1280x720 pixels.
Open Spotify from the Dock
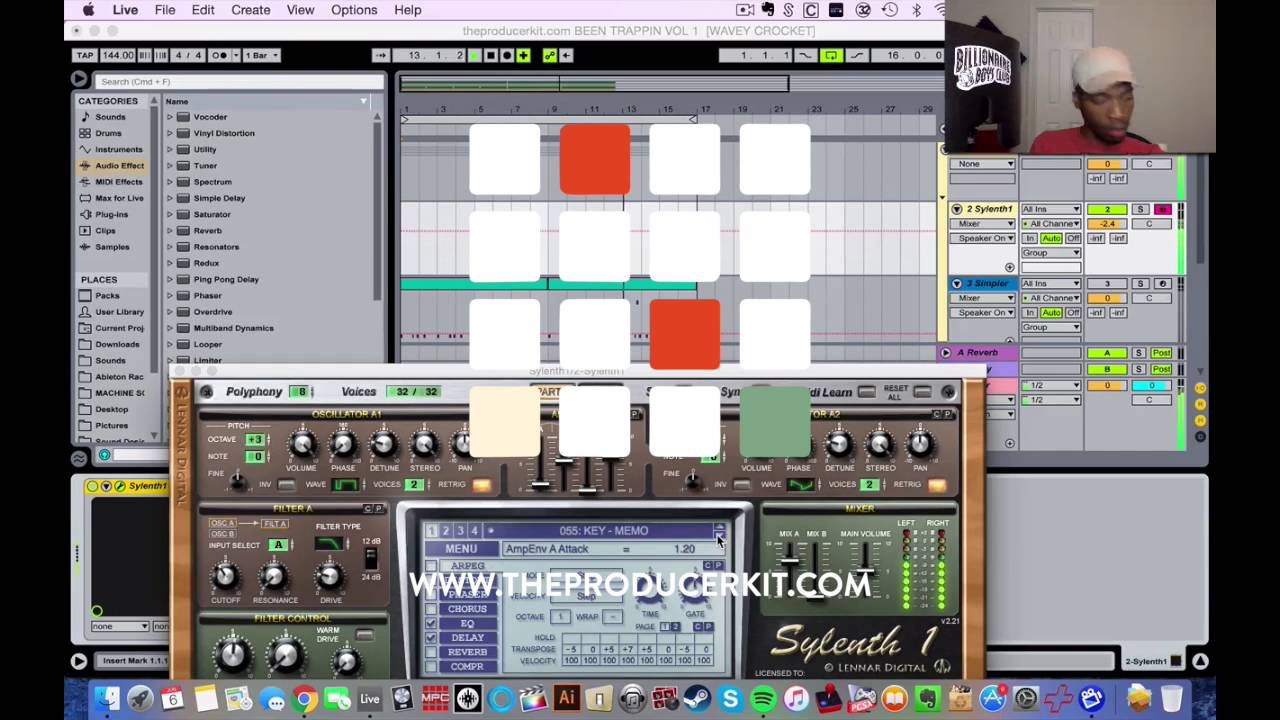(x=762, y=698)
